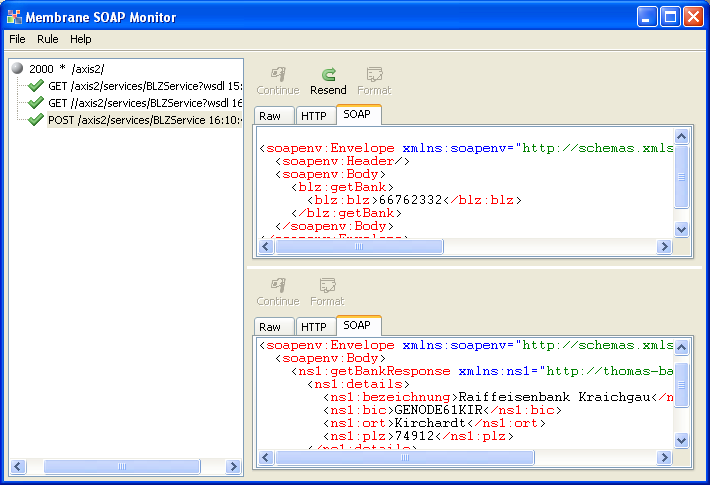Select first GET /axis2/services/BLZService?wsdl exchange
710x485 pixels.
(x=145, y=86)
